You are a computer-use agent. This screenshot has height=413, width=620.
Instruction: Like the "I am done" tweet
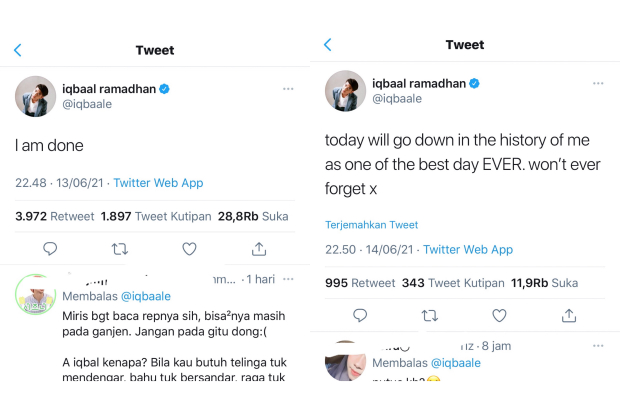(189, 249)
